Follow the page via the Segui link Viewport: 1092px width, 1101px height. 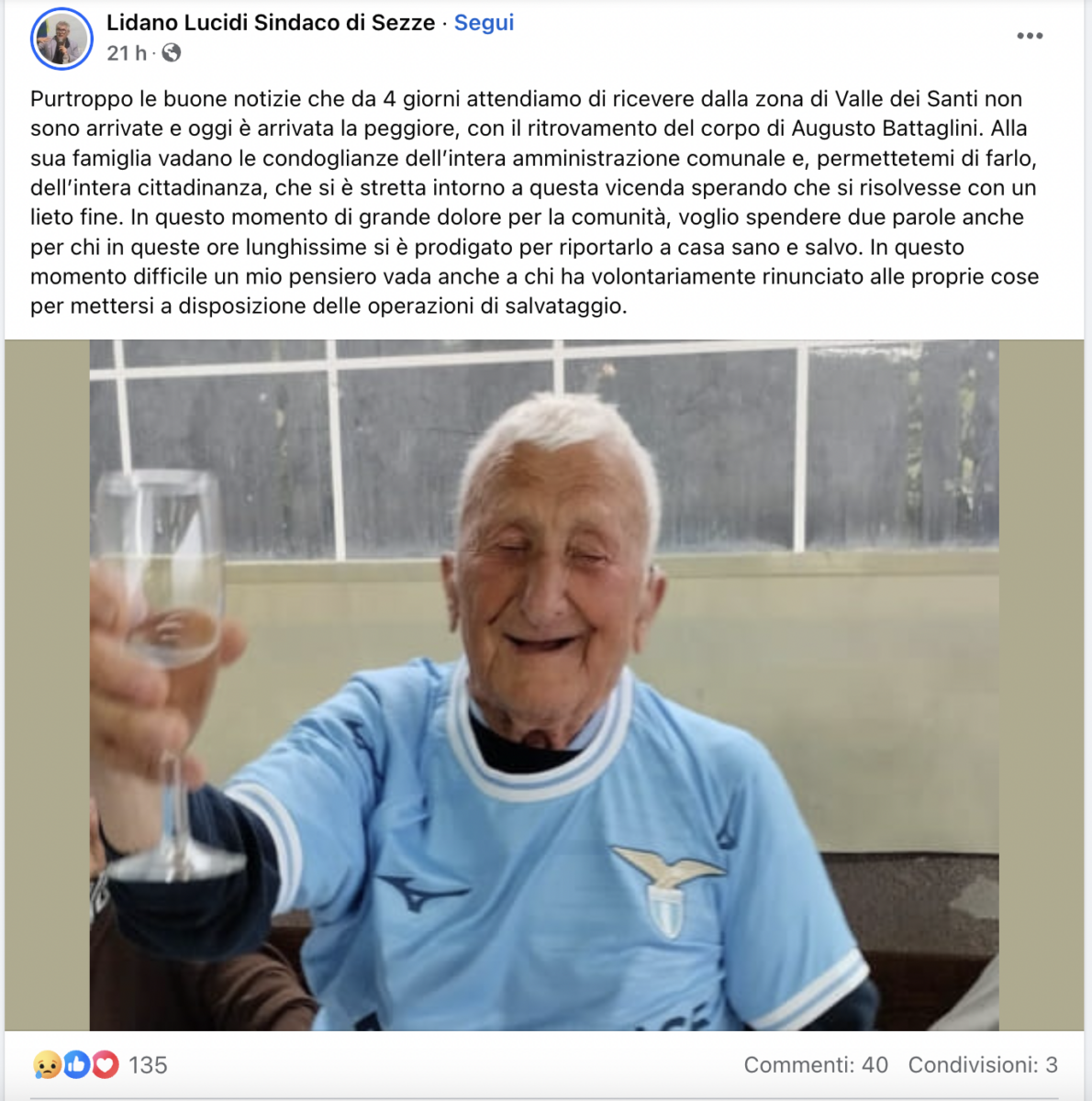click(484, 23)
